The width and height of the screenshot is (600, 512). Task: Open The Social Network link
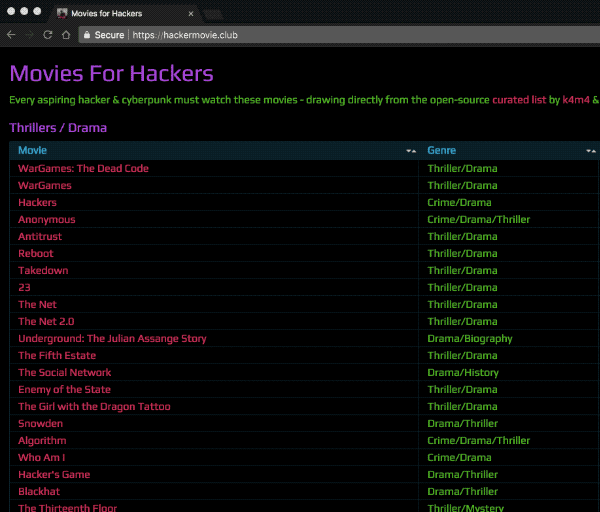65,372
